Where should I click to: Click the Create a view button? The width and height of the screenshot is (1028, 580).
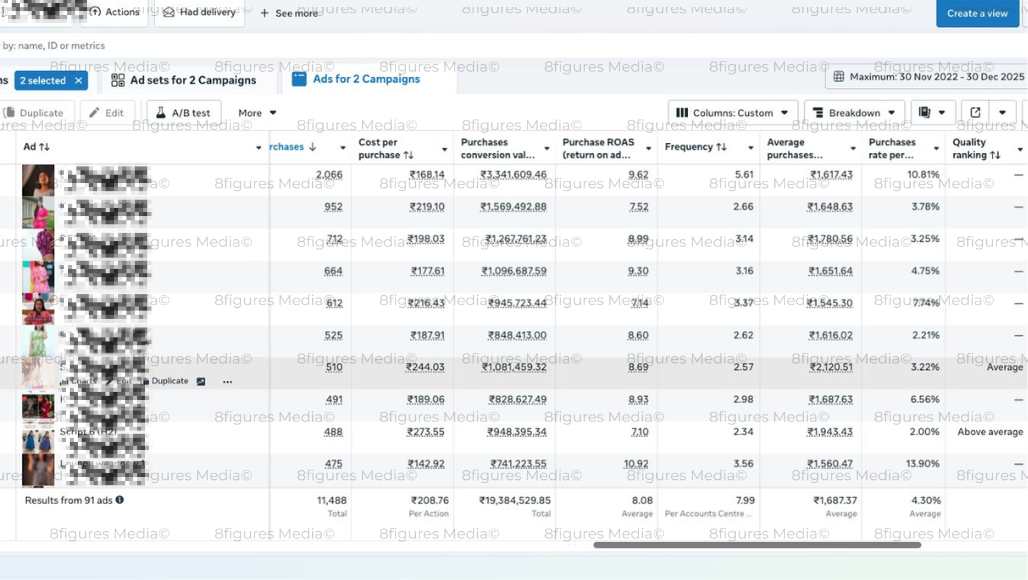(x=976, y=13)
